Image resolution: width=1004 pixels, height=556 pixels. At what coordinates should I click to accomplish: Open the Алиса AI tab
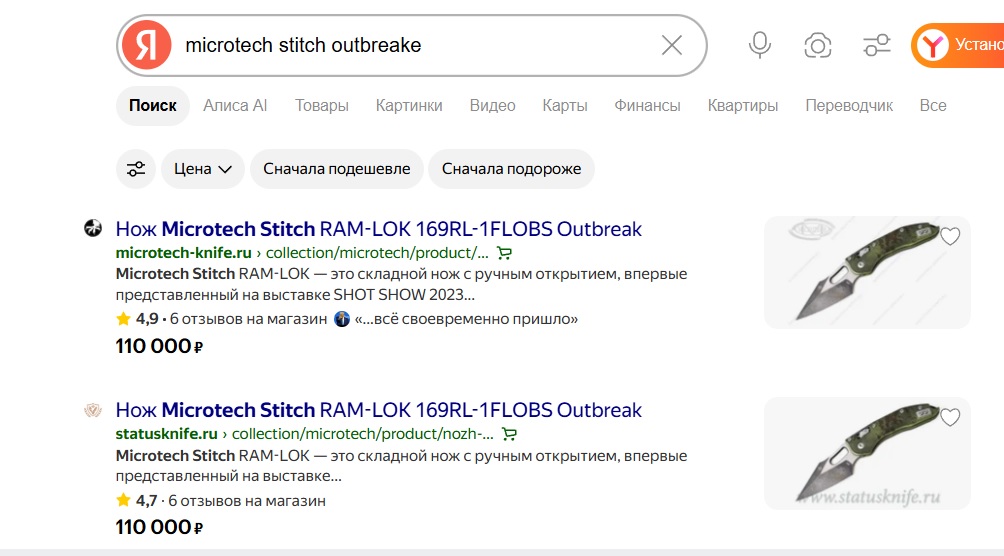click(x=235, y=106)
